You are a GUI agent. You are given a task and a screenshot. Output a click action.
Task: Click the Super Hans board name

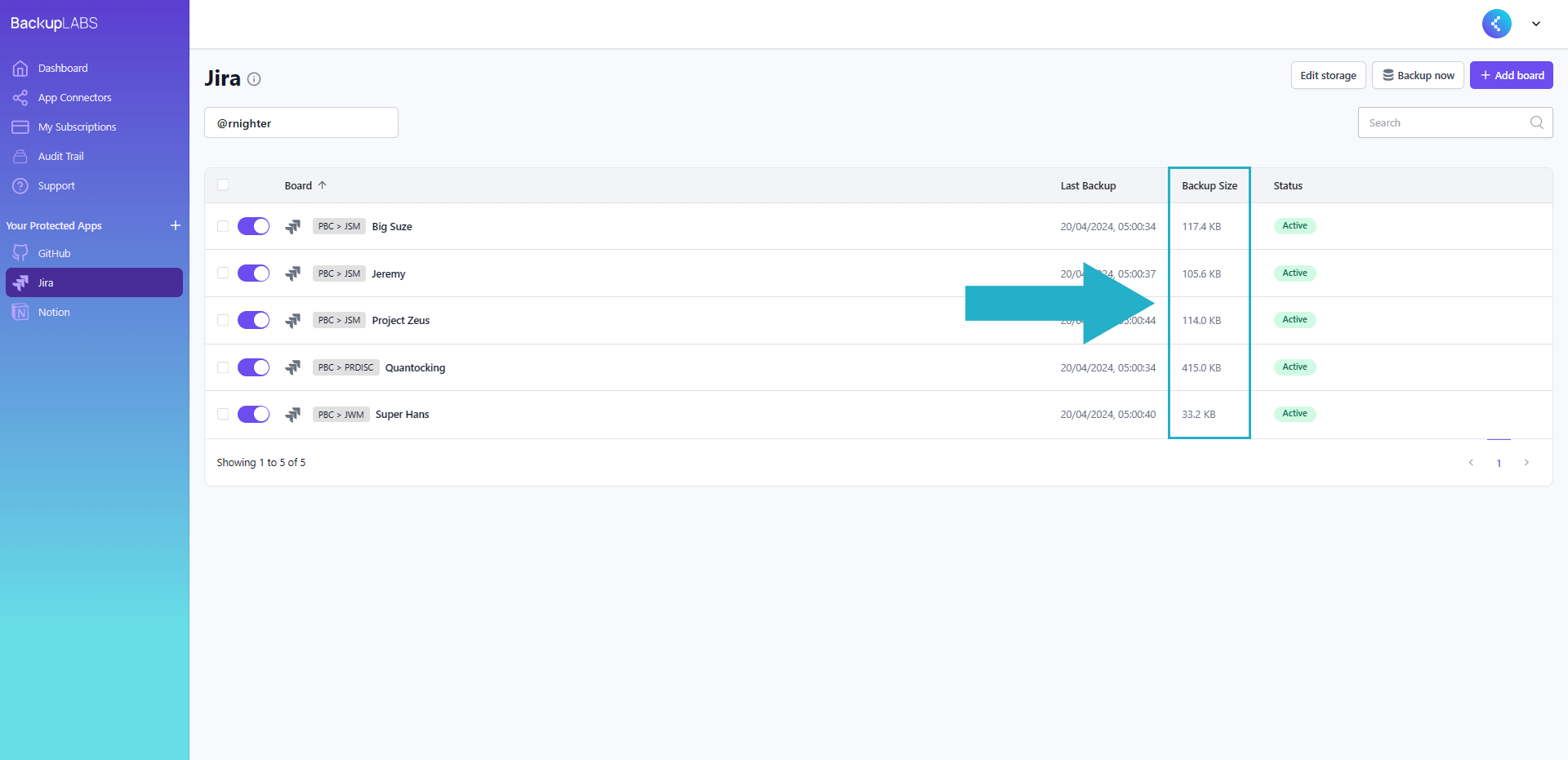[x=402, y=415]
